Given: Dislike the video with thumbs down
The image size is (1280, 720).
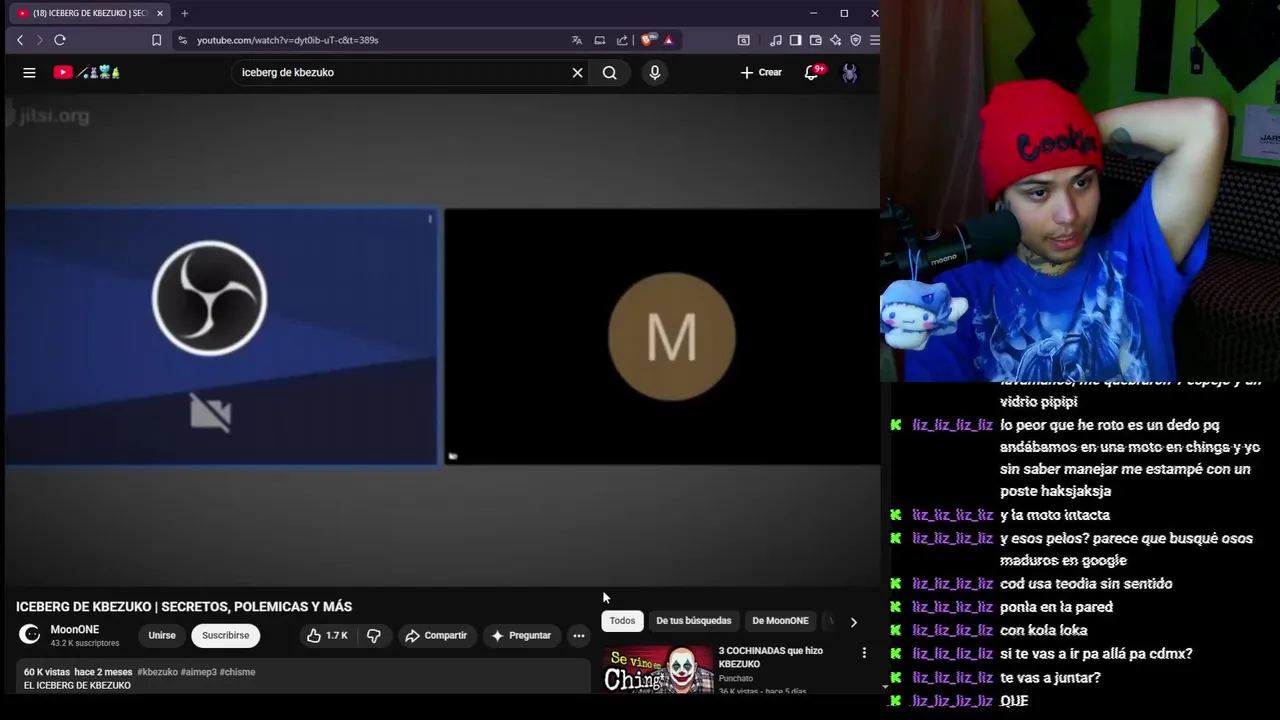Looking at the screenshot, I should (x=374, y=635).
